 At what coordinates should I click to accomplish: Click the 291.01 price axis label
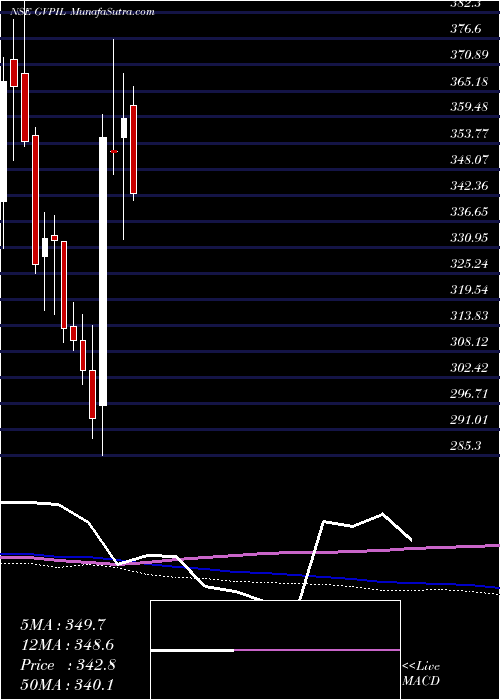(469, 420)
